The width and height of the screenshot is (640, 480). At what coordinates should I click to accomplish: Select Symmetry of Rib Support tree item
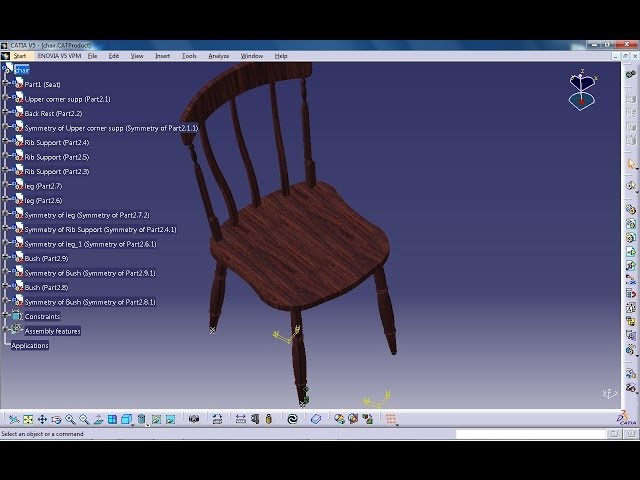100,229
